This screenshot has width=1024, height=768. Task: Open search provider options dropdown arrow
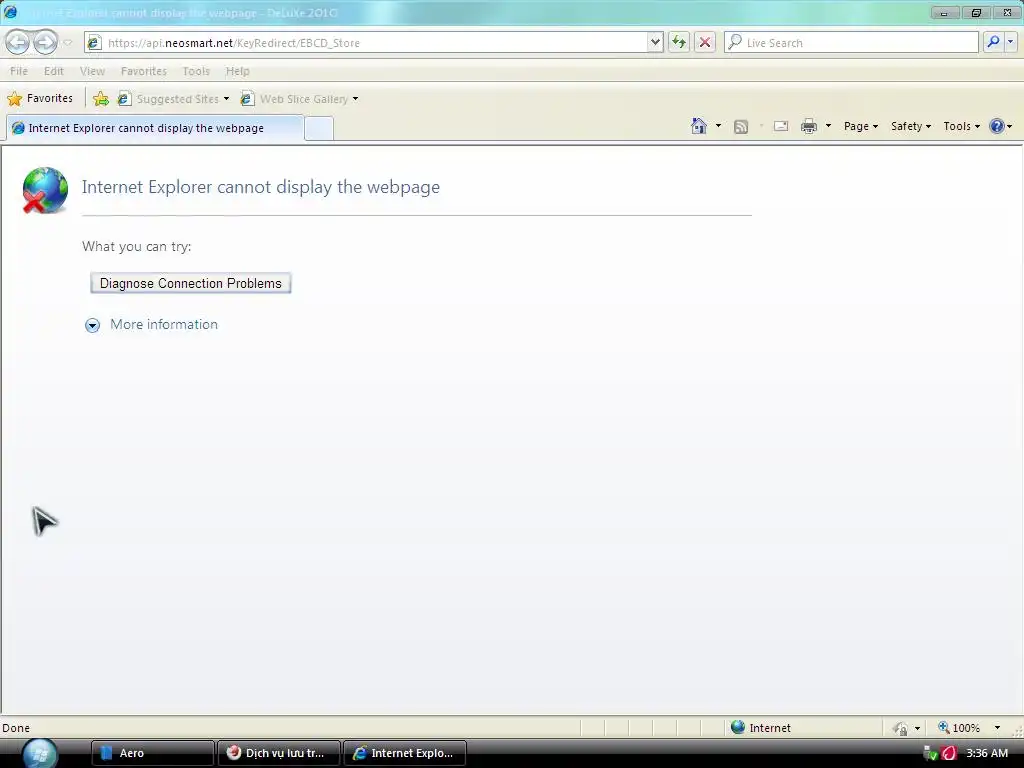tap(1010, 42)
